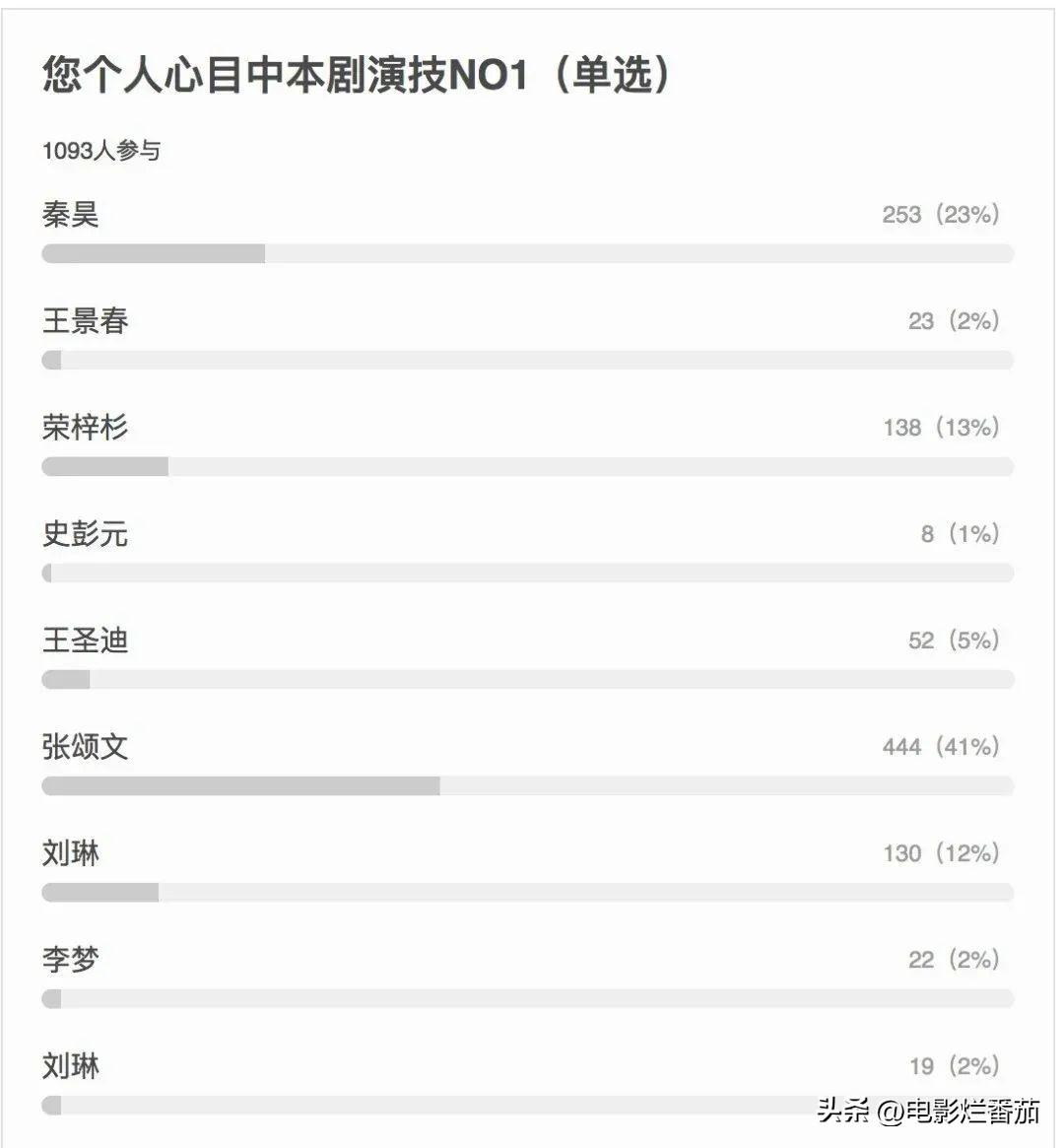Select 史彭元 as your answer
Viewport: 1064px width, 1148px height.
click(x=85, y=534)
